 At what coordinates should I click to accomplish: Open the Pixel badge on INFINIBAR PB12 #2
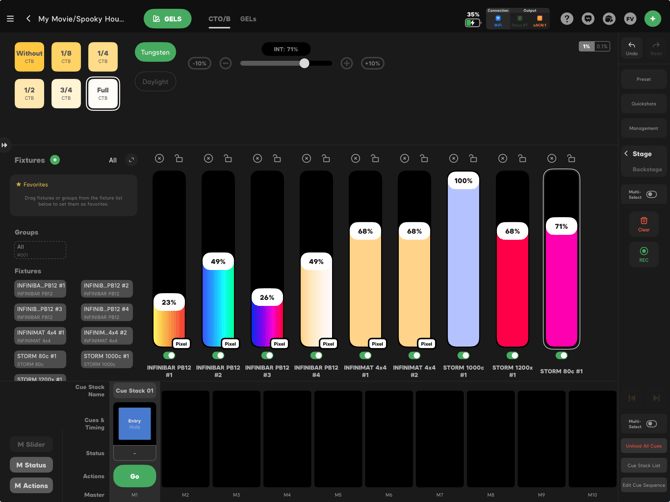(231, 343)
